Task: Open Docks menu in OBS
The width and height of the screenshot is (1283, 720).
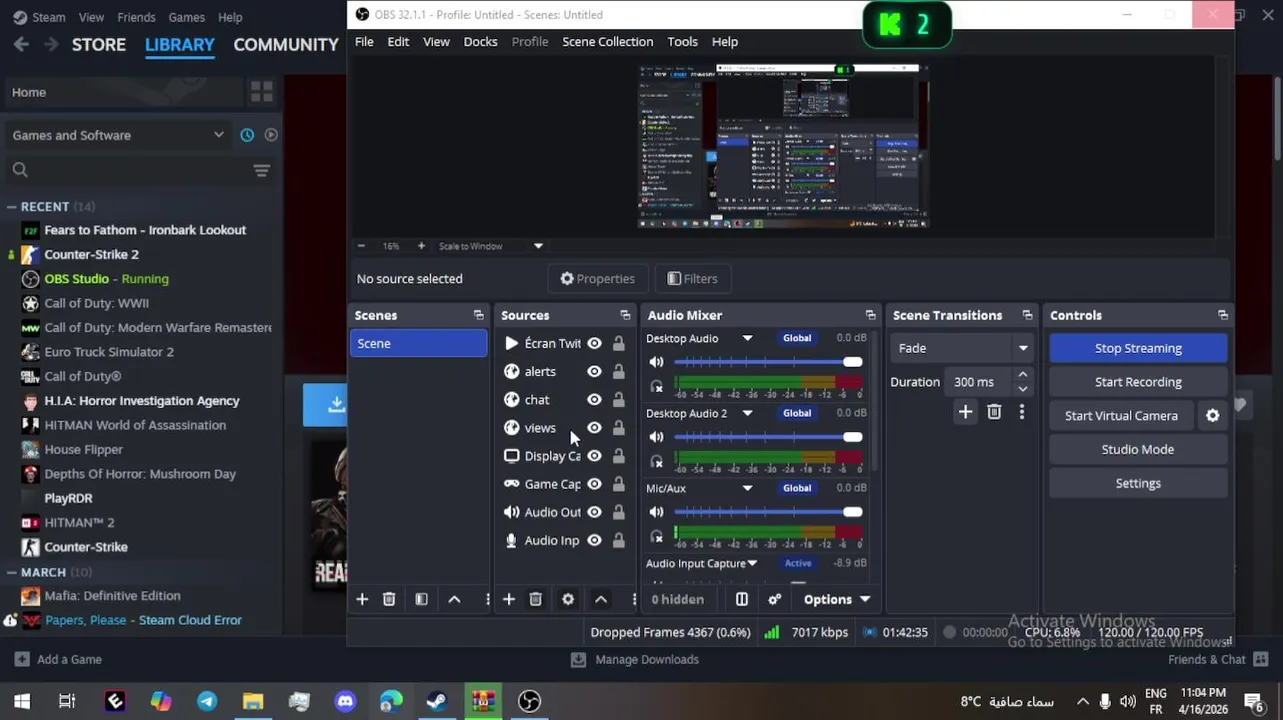Action: click(x=480, y=41)
